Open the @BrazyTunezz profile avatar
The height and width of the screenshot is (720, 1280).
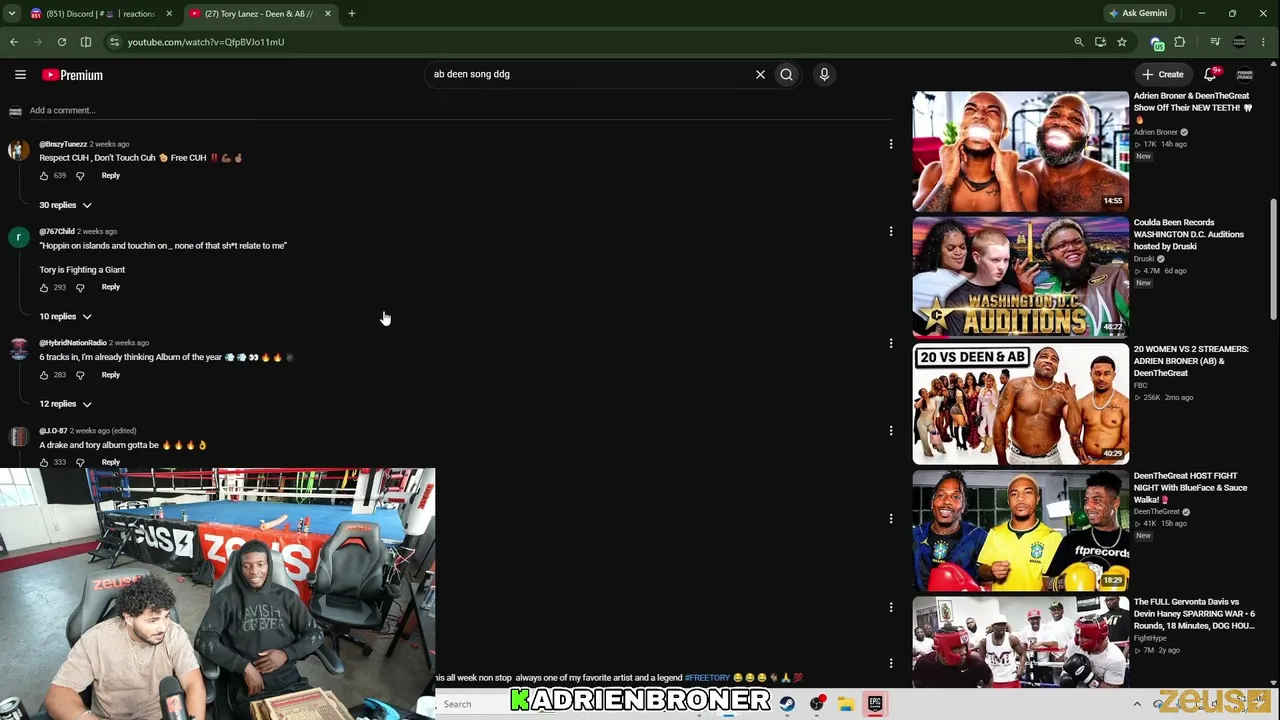click(x=18, y=151)
